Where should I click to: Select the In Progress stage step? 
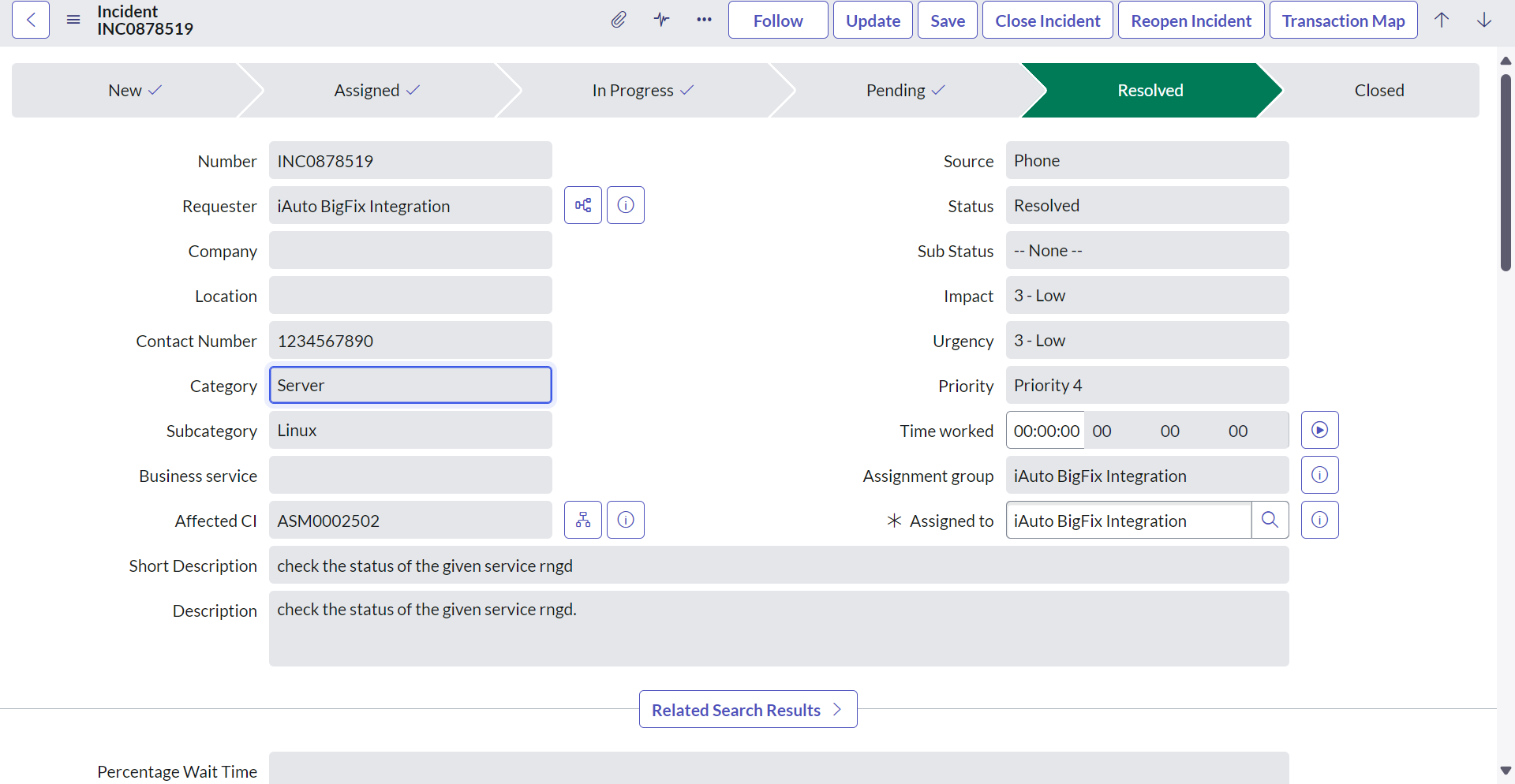pyautogui.click(x=642, y=91)
